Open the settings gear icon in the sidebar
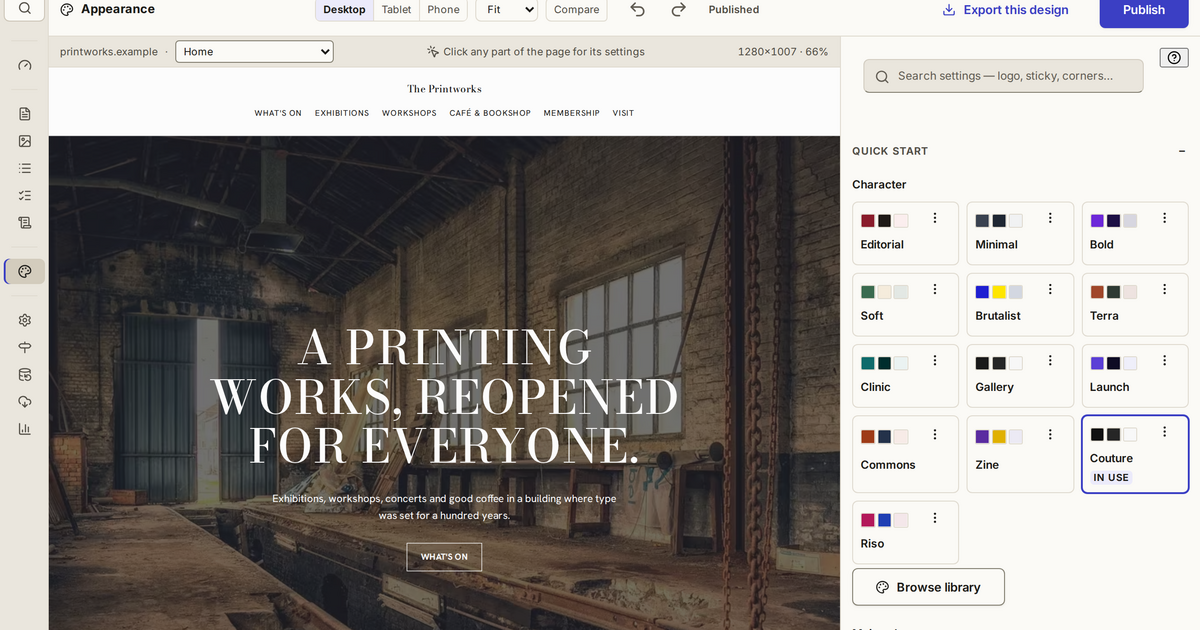This screenshot has height=630, width=1200. (x=25, y=320)
